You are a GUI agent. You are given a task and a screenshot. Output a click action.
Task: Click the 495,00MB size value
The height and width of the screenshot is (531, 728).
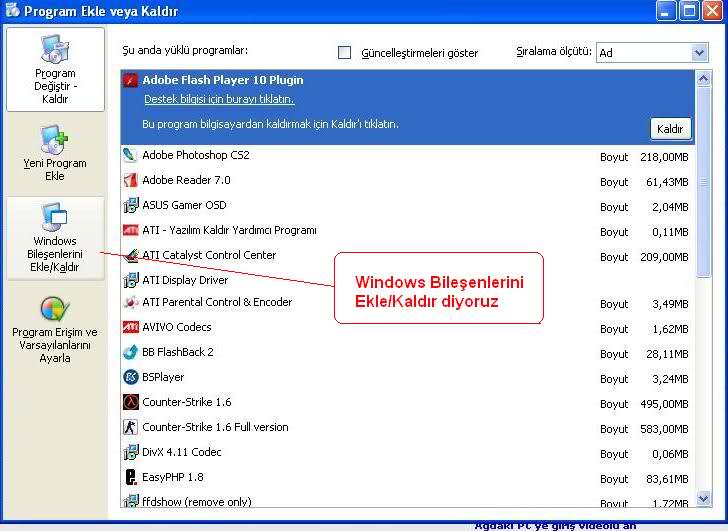pos(664,404)
